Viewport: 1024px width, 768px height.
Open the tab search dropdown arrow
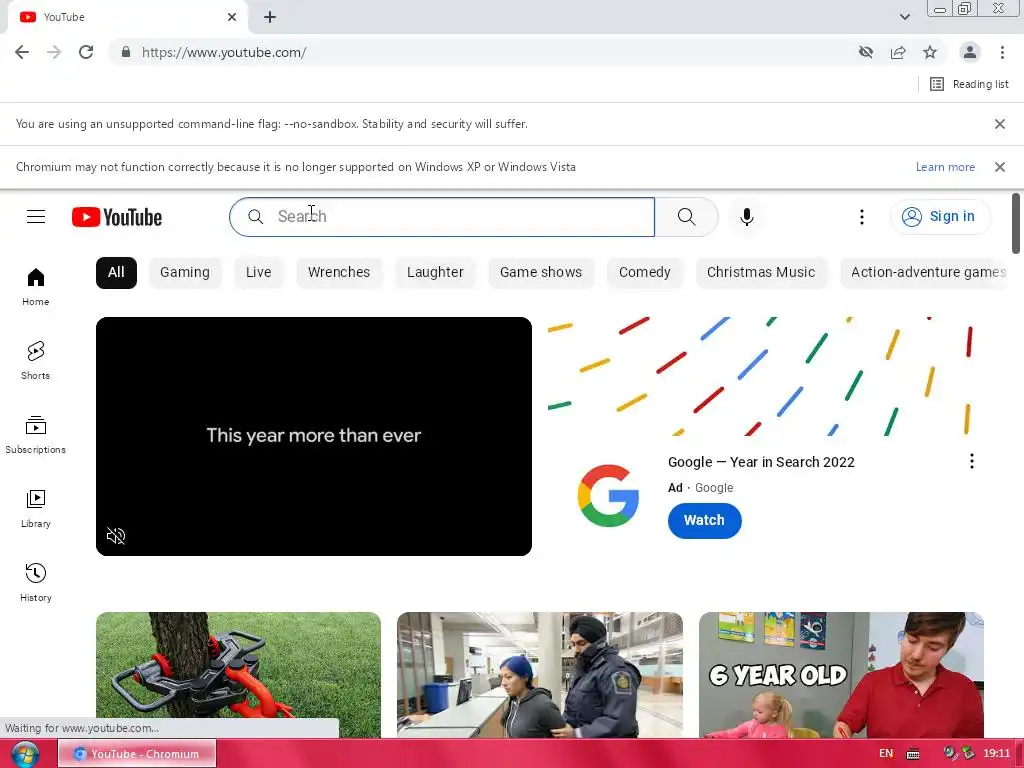(x=904, y=17)
